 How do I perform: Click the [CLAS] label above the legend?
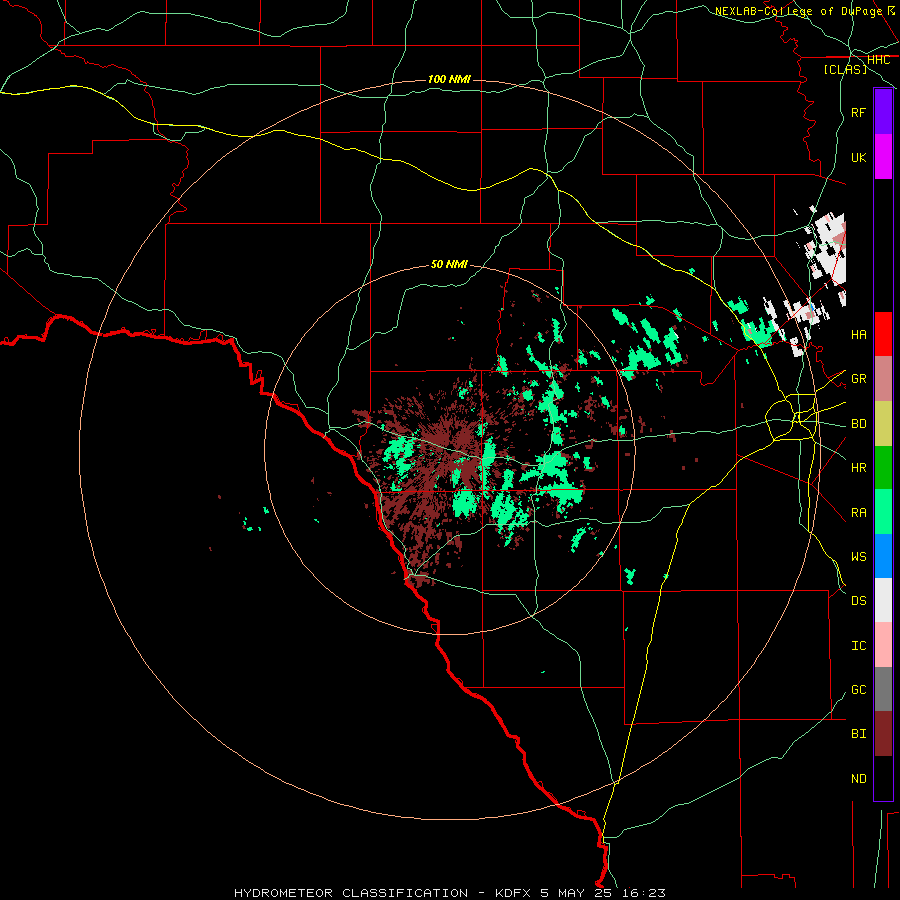tap(845, 69)
